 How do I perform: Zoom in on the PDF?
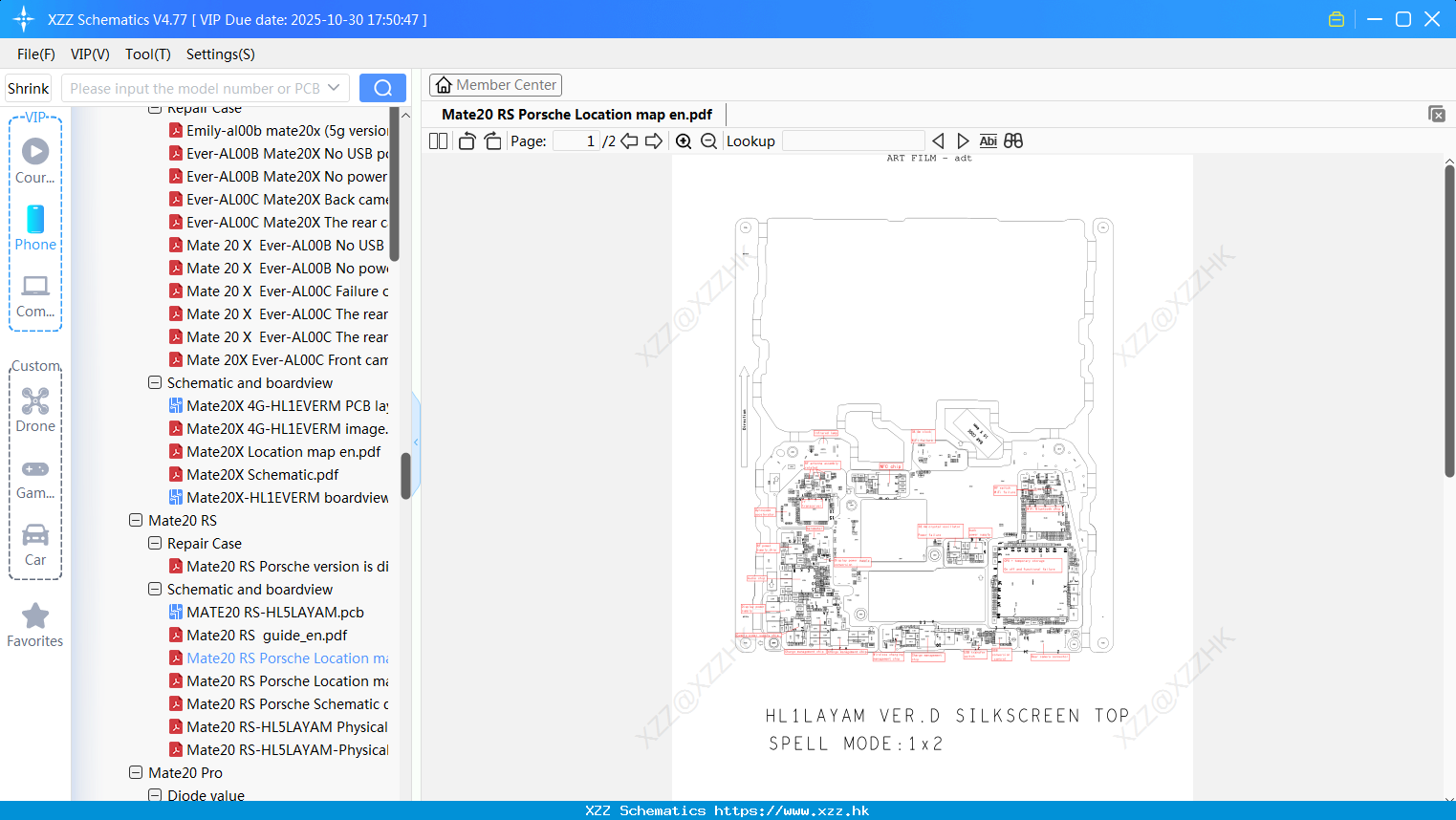tap(684, 140)
